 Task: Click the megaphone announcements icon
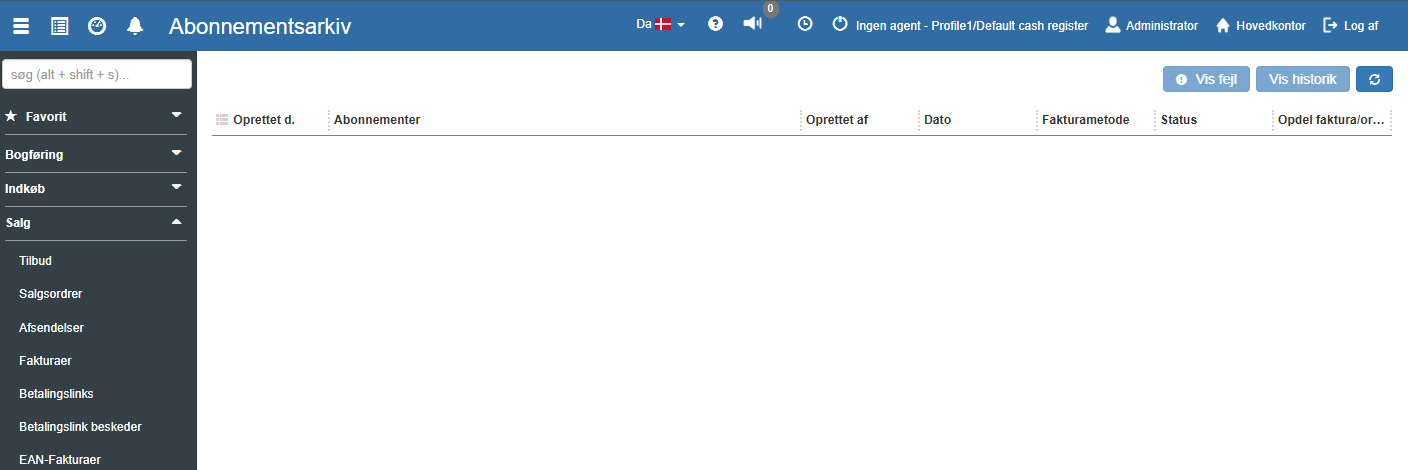(753, 24)
